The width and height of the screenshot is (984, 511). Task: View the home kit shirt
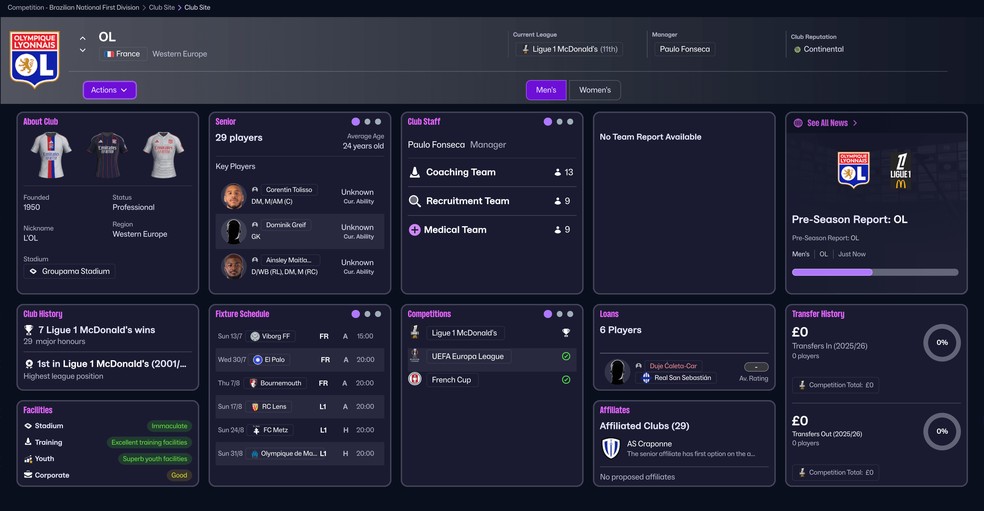point(51,155)
